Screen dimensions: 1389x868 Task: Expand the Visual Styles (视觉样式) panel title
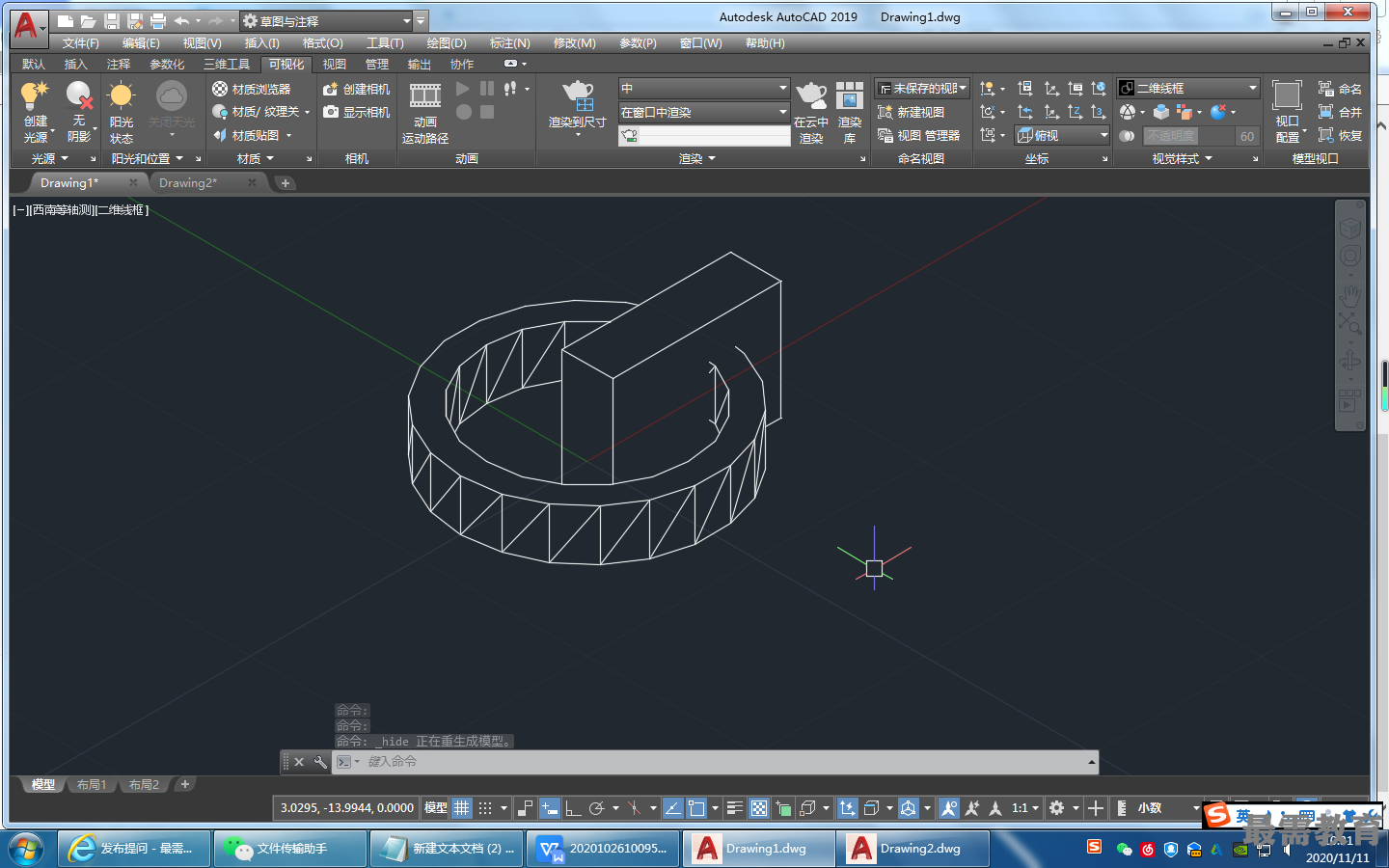[x=1183, y=158]
